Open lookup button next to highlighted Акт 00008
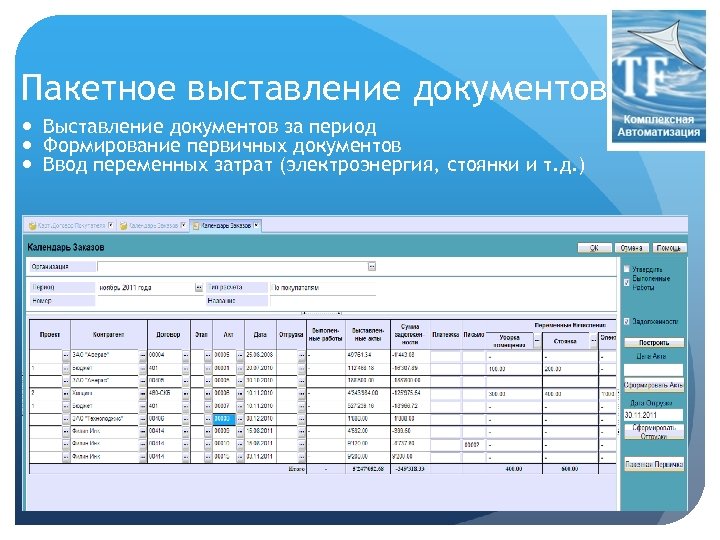 click(240, 419)
